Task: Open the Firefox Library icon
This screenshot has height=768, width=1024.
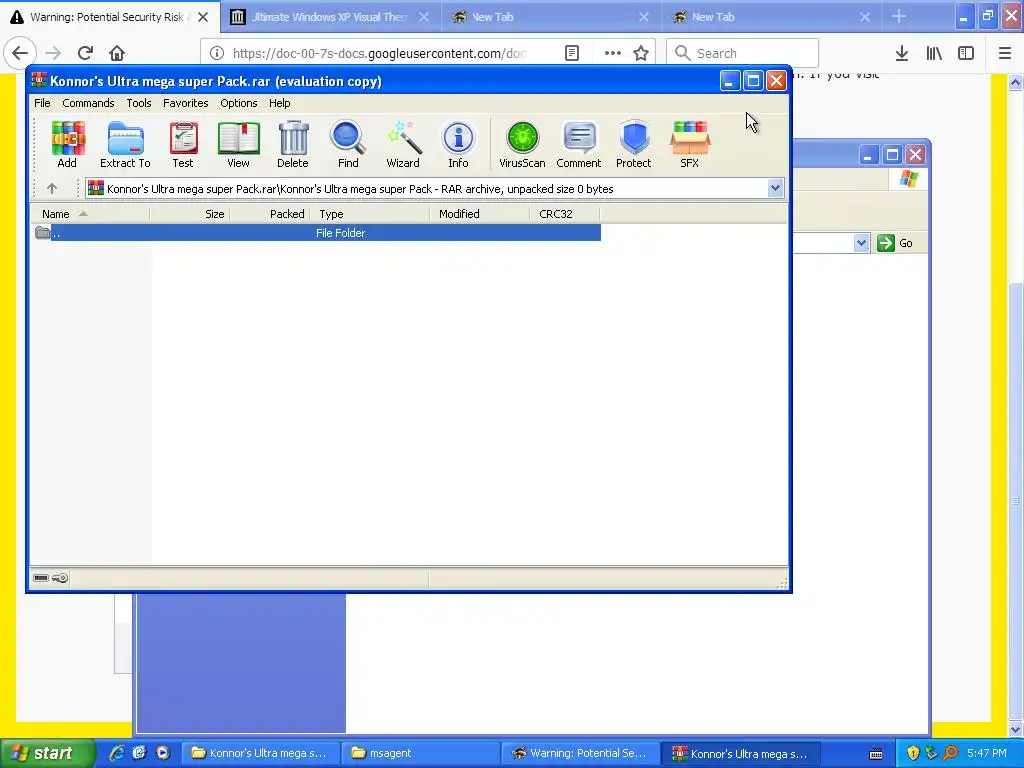Action: 934,53
